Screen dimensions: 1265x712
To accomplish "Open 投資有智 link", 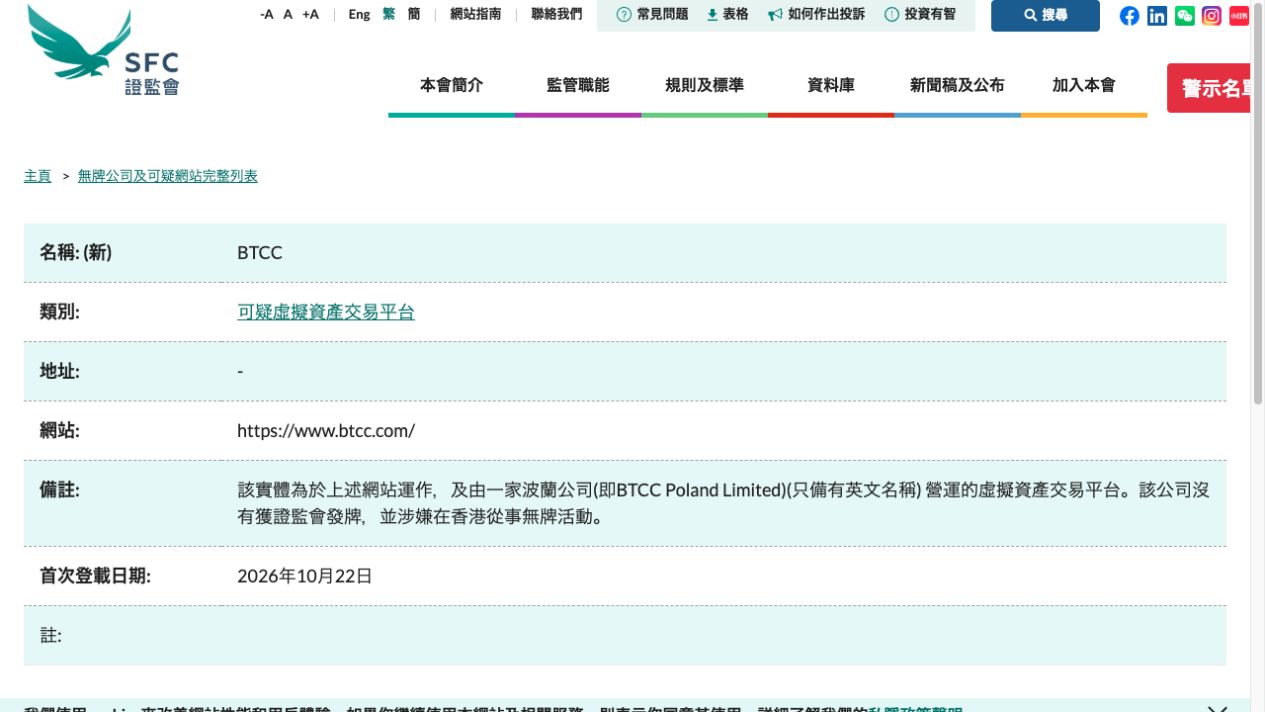I will tap(920, 14).
